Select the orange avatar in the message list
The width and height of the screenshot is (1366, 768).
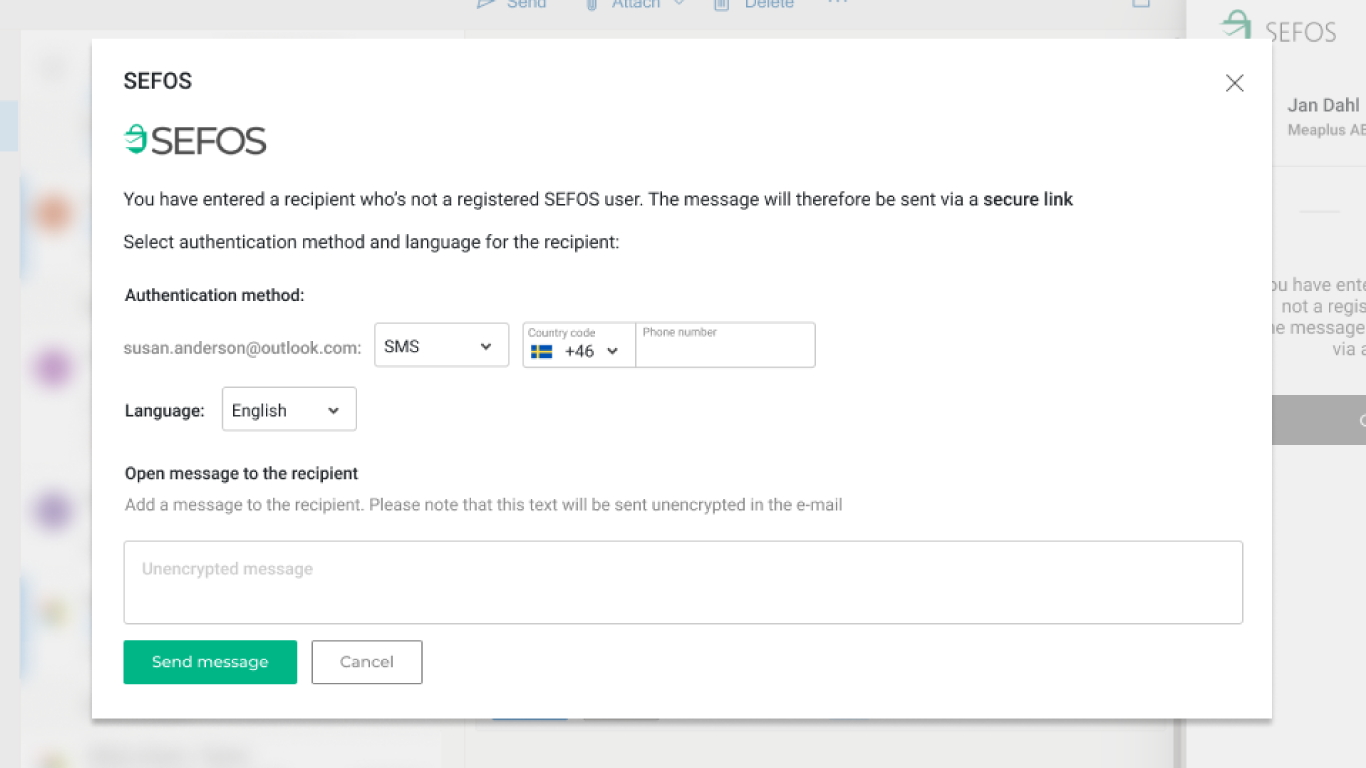click(53, 213)
